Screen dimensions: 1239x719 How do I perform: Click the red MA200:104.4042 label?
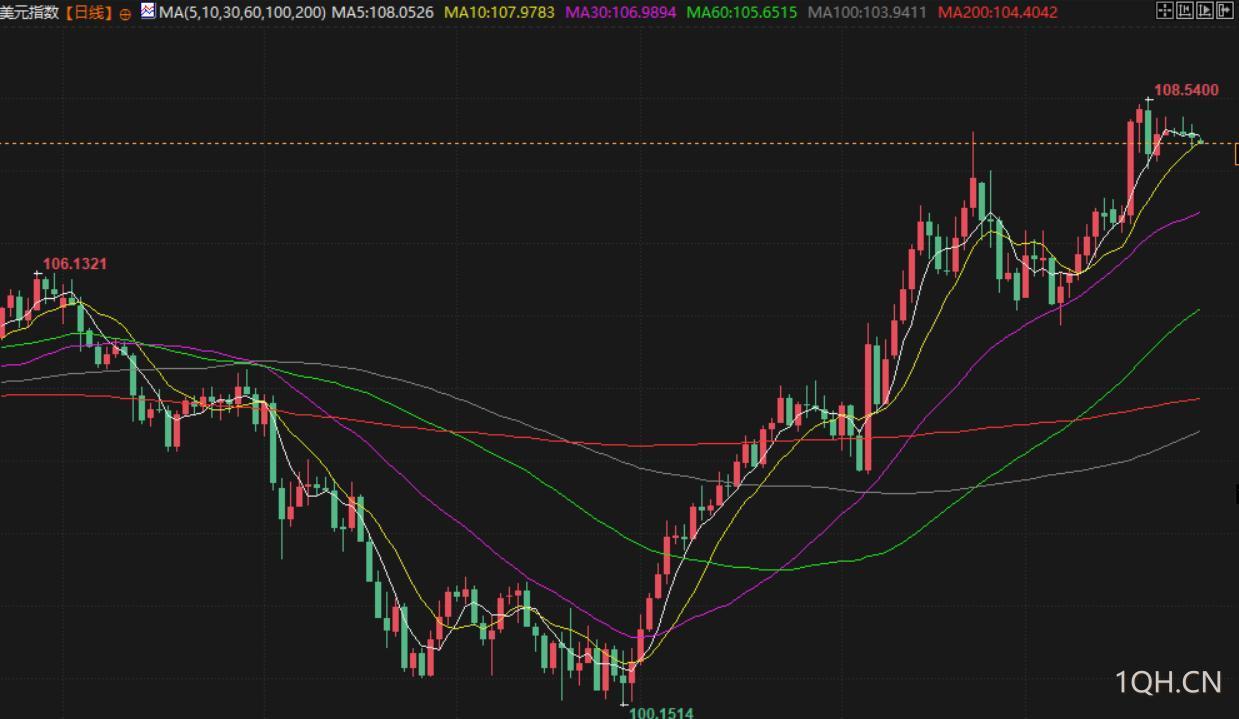[997, 13]
